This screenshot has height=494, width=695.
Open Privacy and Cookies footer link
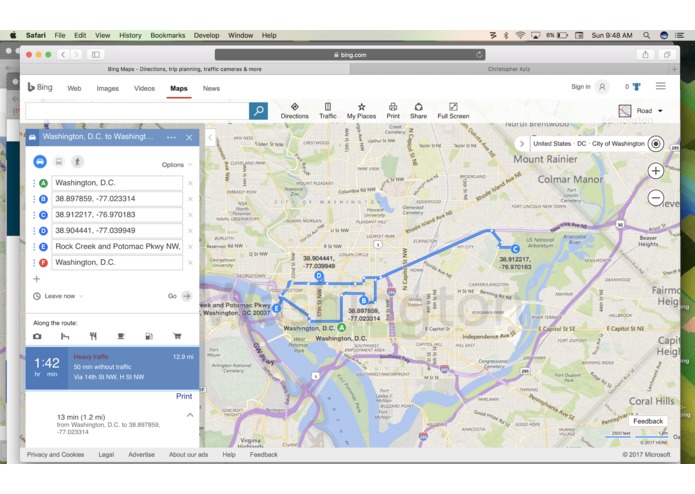[55, 455]
